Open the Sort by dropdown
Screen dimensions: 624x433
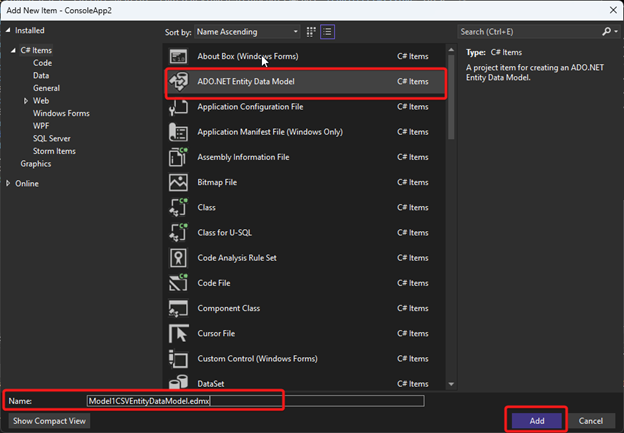(246, 32)
